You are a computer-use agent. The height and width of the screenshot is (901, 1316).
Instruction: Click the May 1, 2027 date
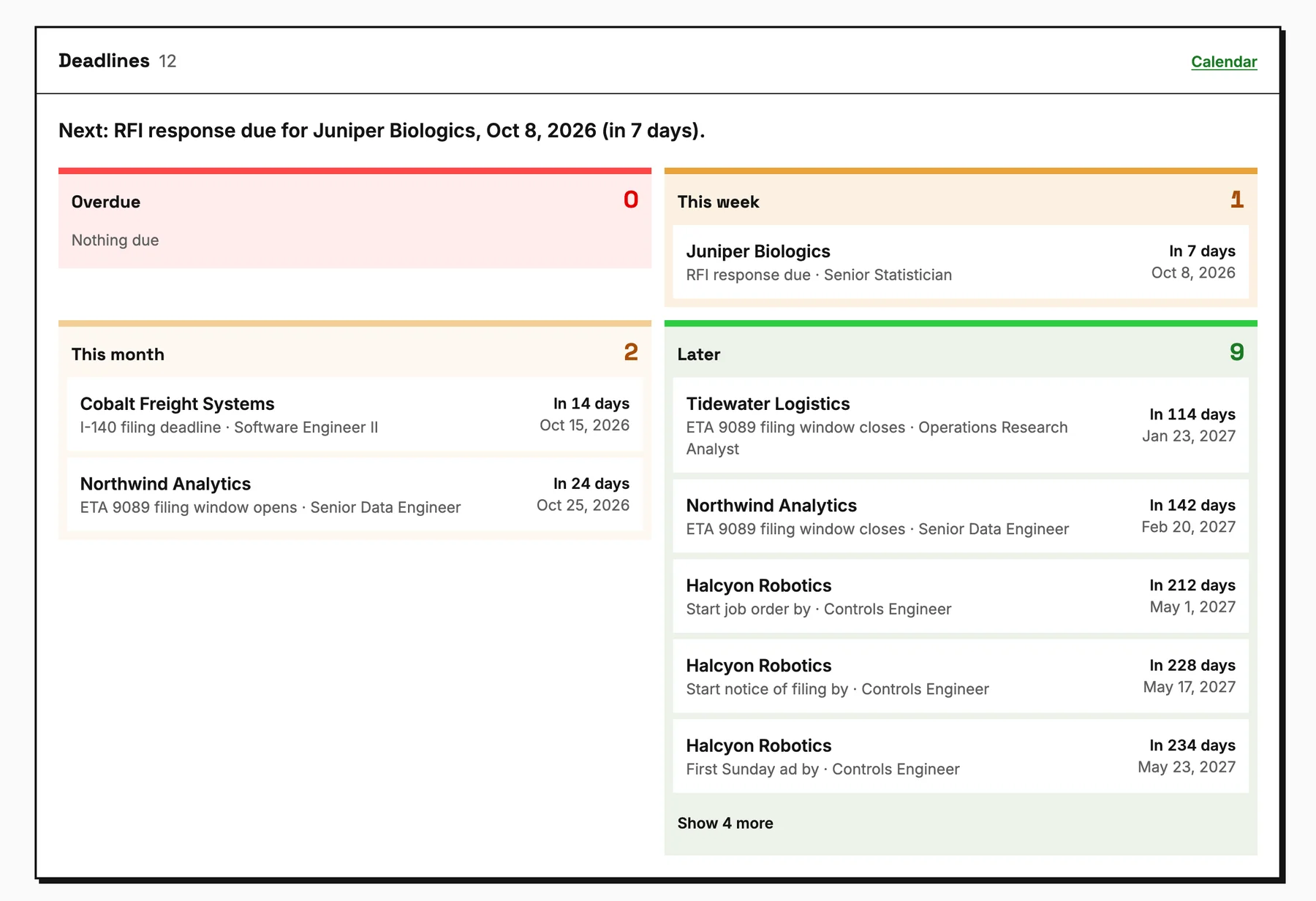1192,607
